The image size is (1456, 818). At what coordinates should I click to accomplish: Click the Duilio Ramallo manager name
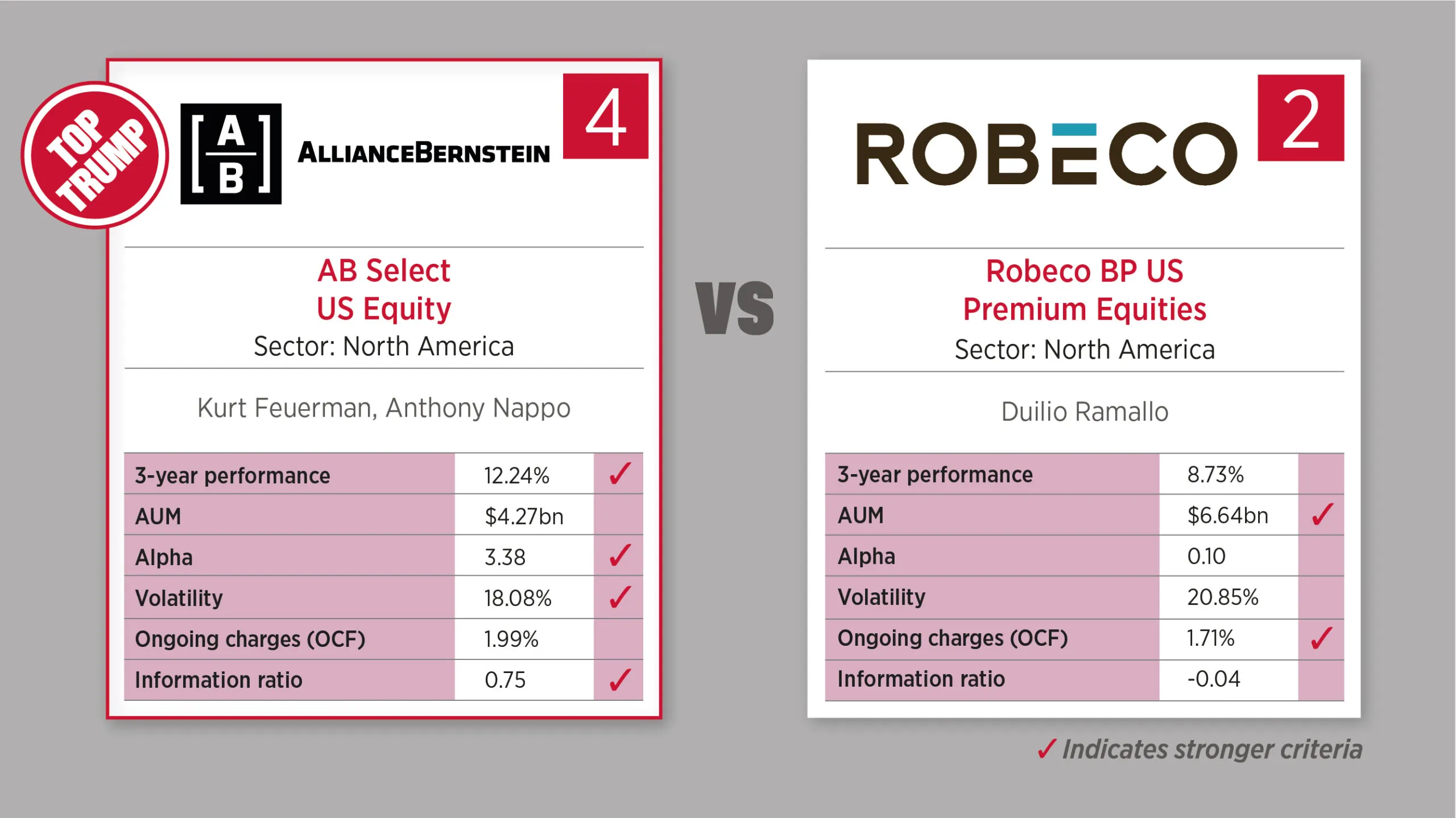(x=1085, y=412)
